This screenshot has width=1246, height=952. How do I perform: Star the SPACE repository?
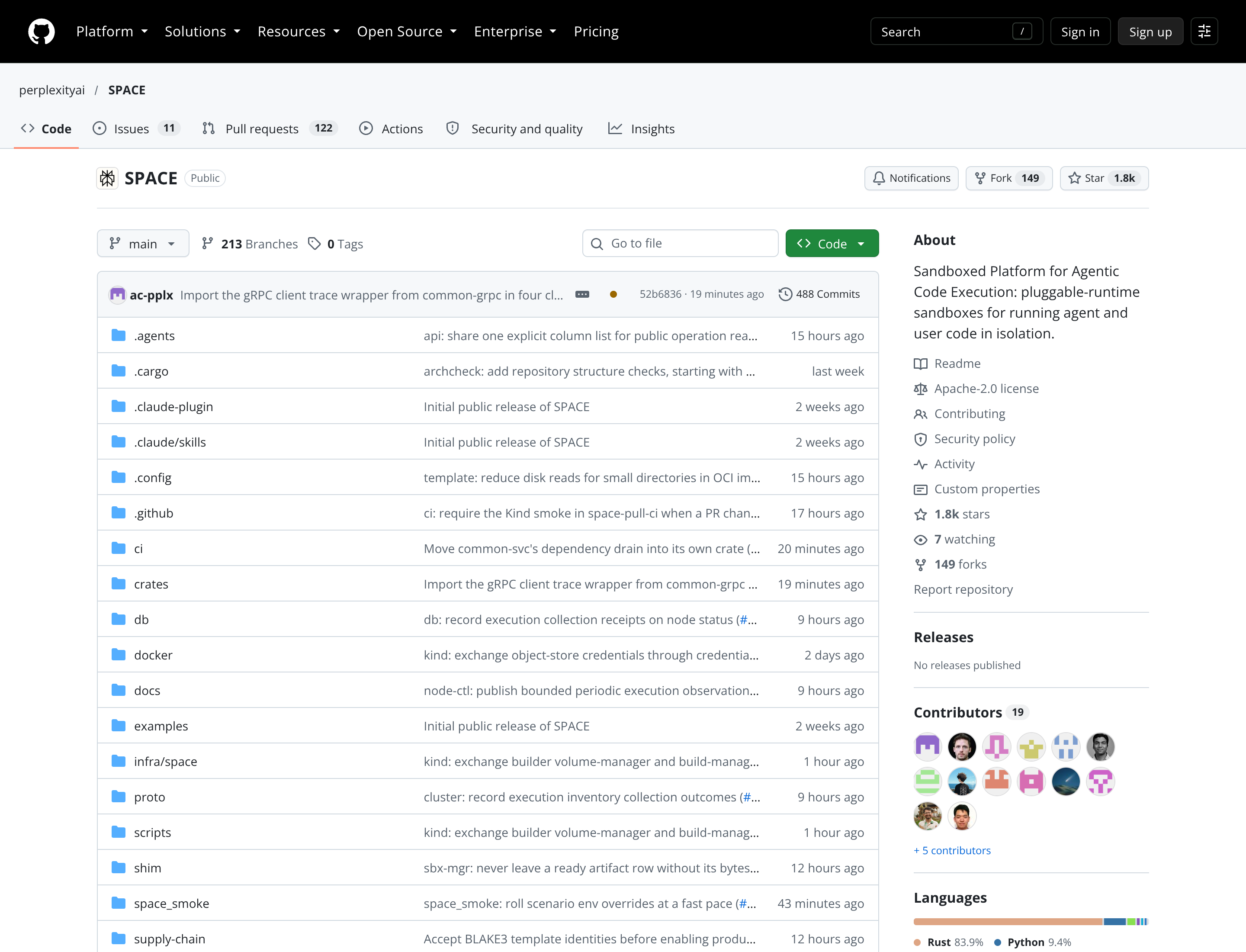pyautogui.click(x=1104, y=178)
